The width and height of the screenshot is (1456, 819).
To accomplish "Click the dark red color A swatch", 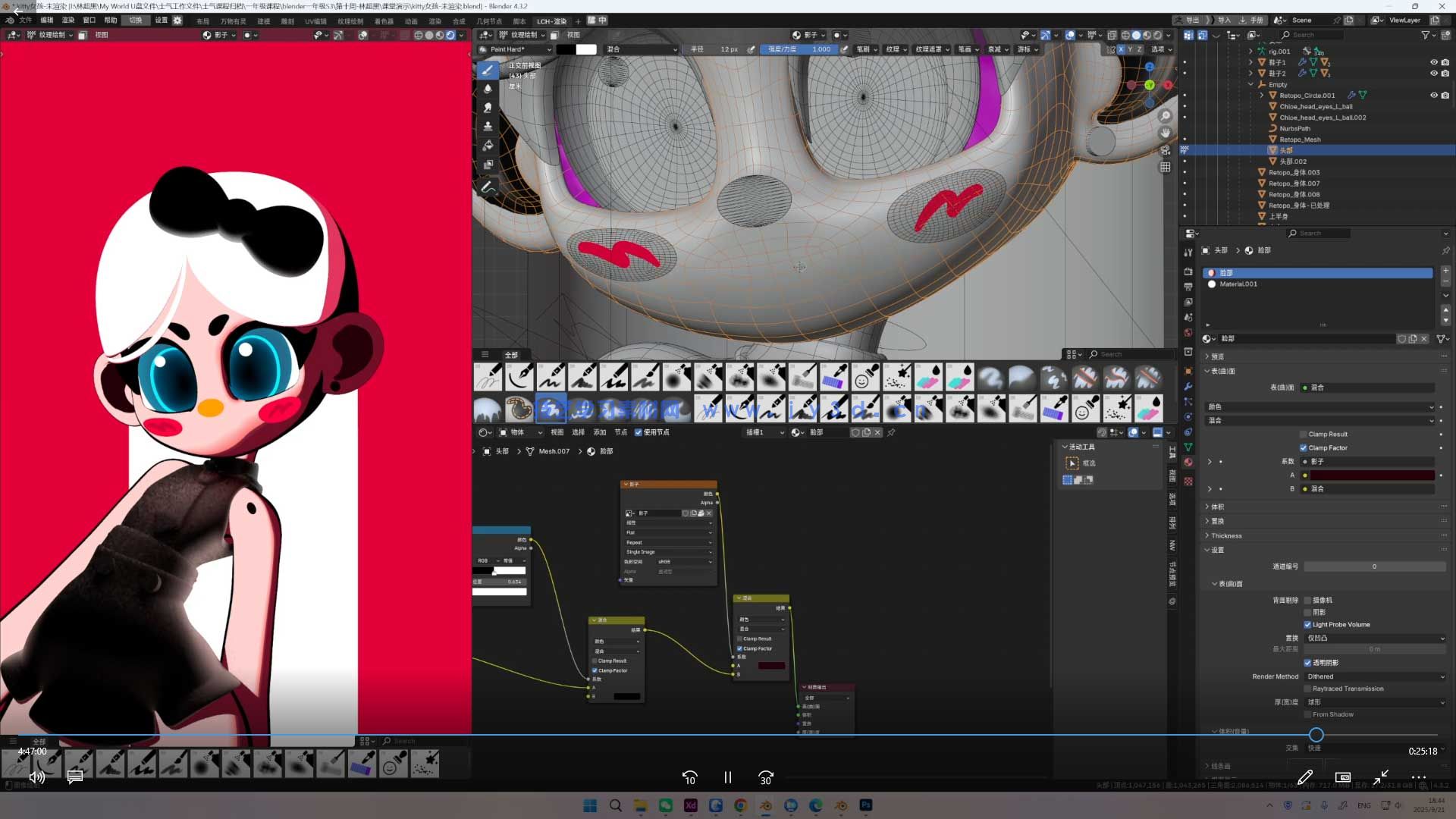I will point(1372,475).
